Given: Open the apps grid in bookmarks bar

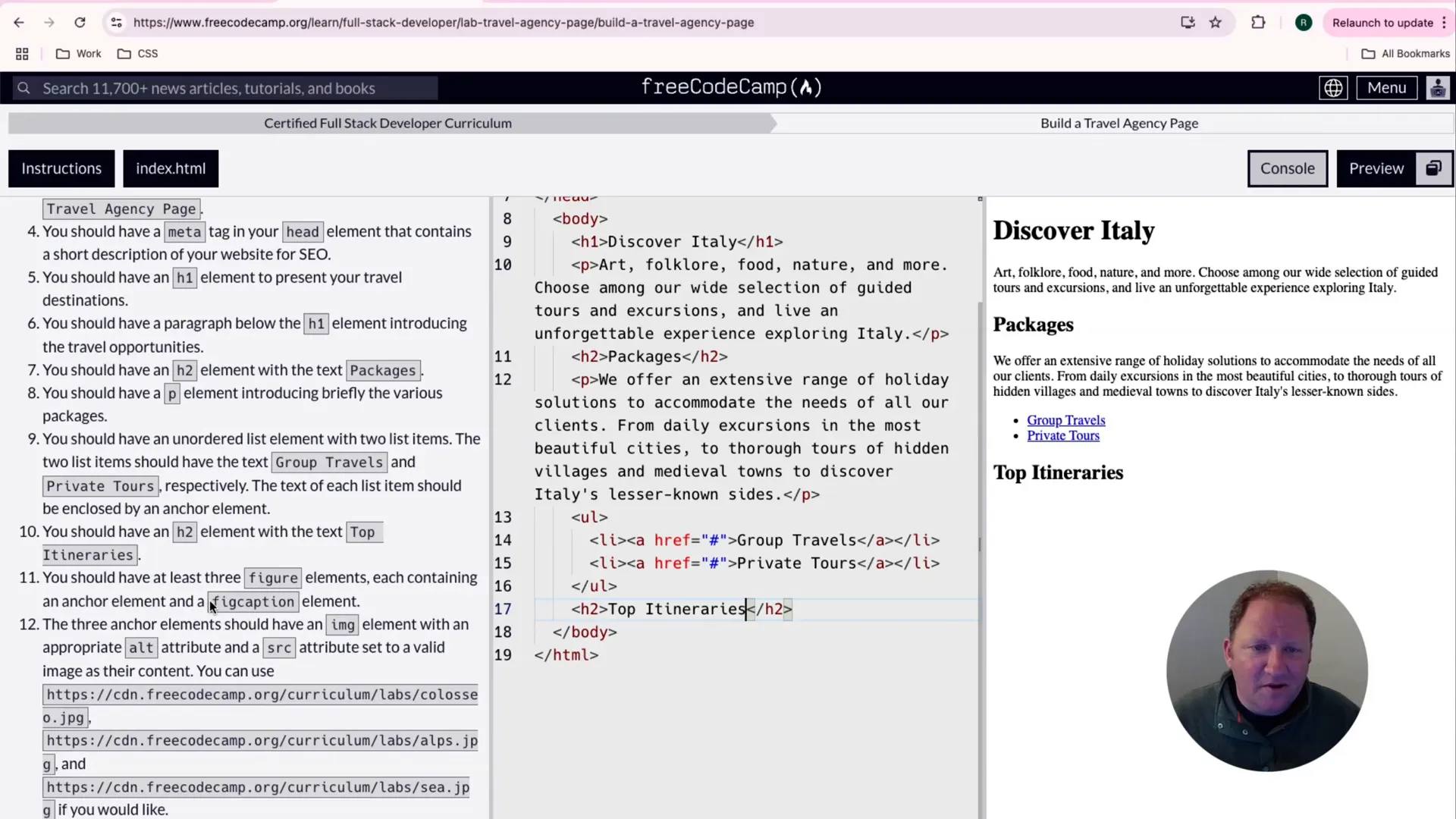Looking at the screenshot, I should pyautogui.click(x=22, y=54).
